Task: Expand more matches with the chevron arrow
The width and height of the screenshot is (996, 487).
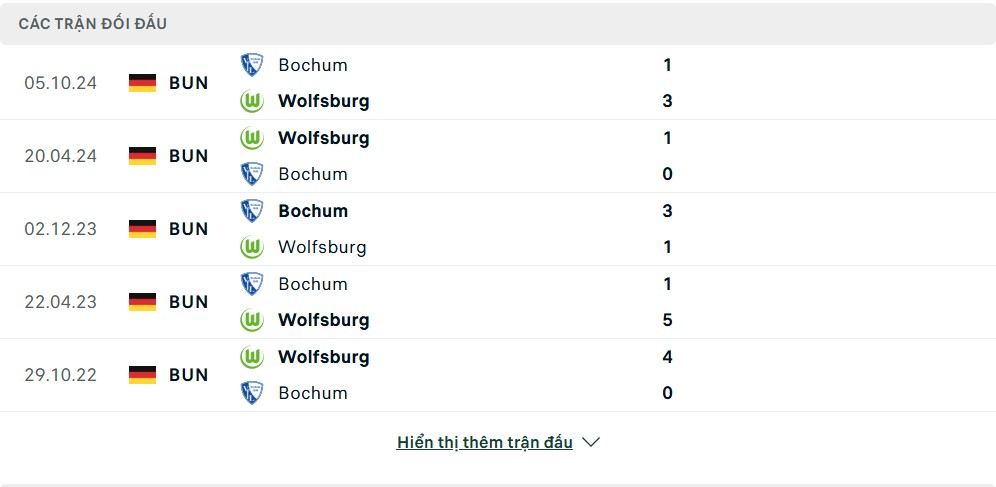Action: [x=591, y=442]
